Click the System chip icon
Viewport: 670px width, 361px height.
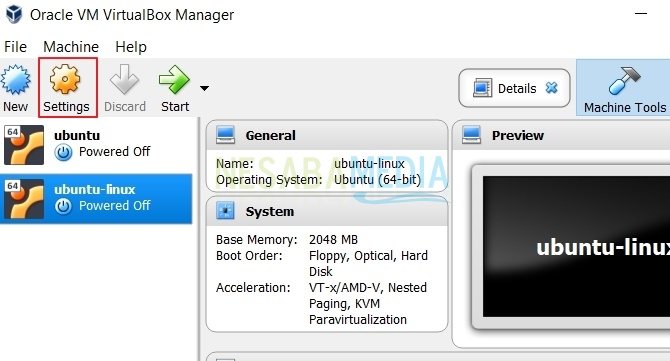pos(225,211)
